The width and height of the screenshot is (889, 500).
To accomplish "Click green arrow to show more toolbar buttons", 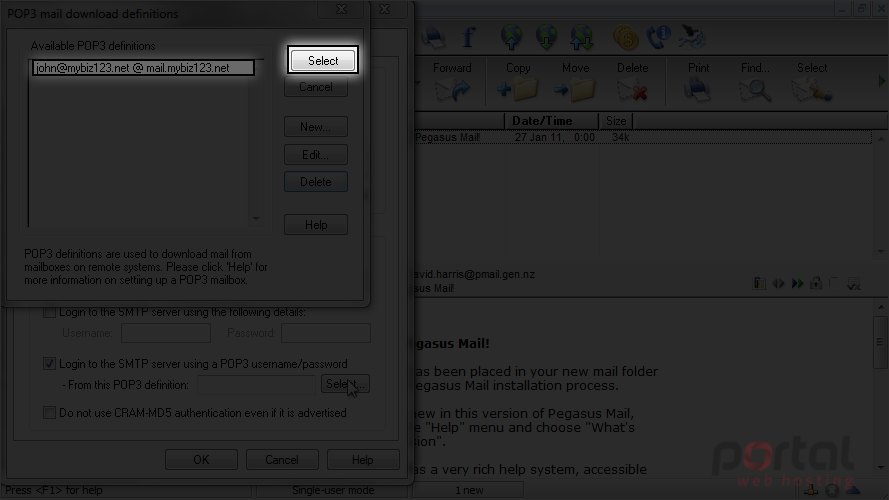I will pos(882,82).
